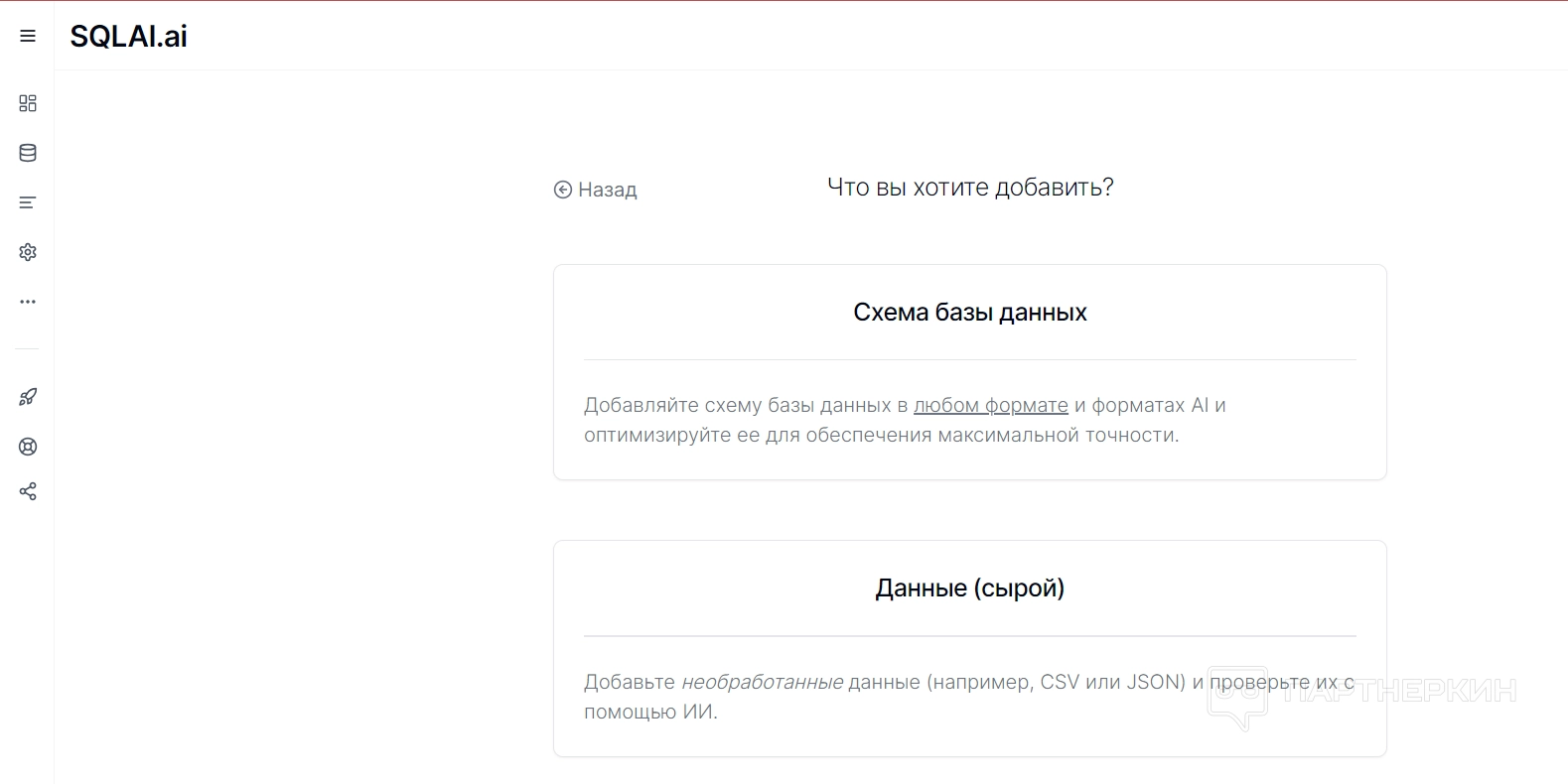
Task: Click the schema card description text
Action: click(881, 435)
